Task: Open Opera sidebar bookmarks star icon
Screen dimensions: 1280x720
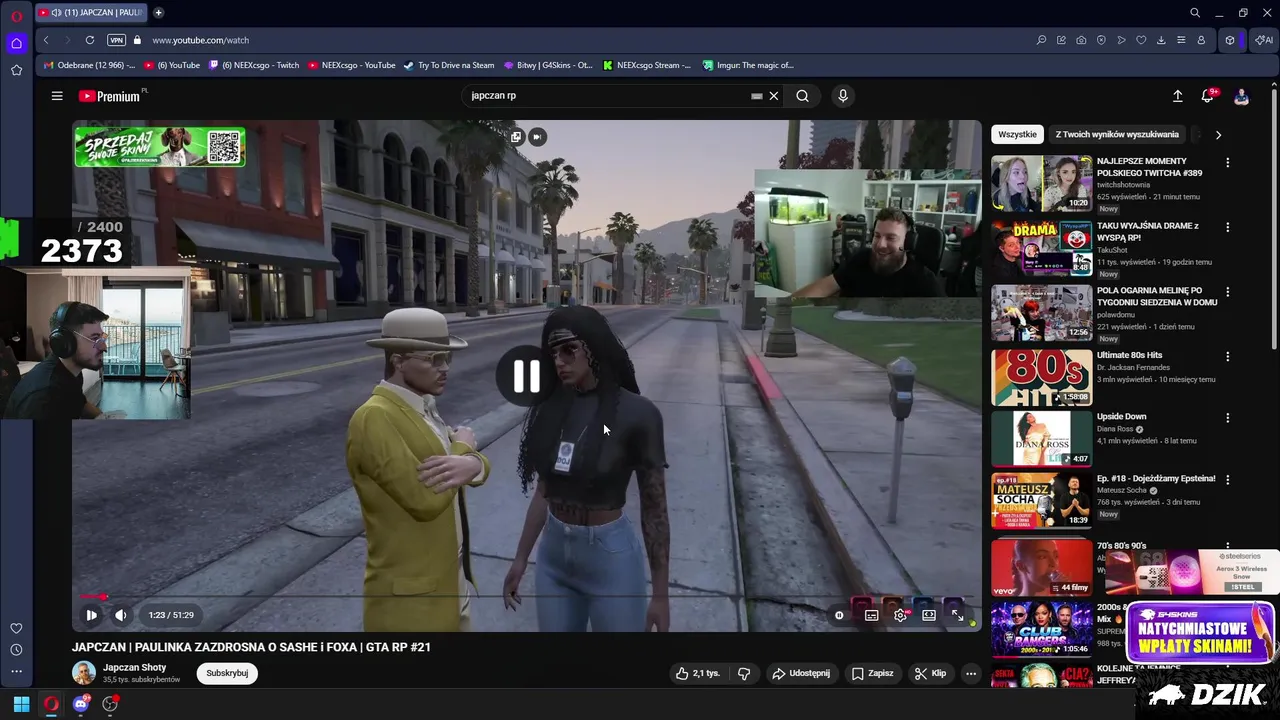Action: [x=16, y=70]
